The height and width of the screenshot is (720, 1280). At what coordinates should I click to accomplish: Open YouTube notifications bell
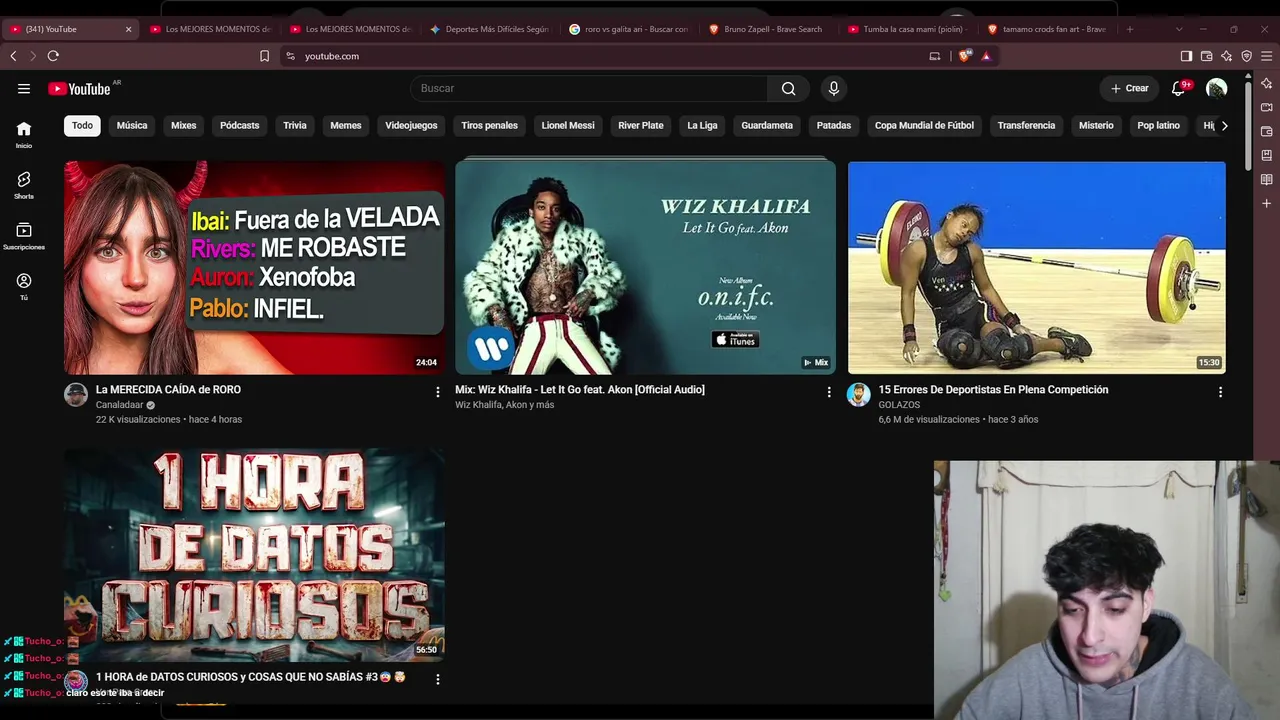point(1178,88)
